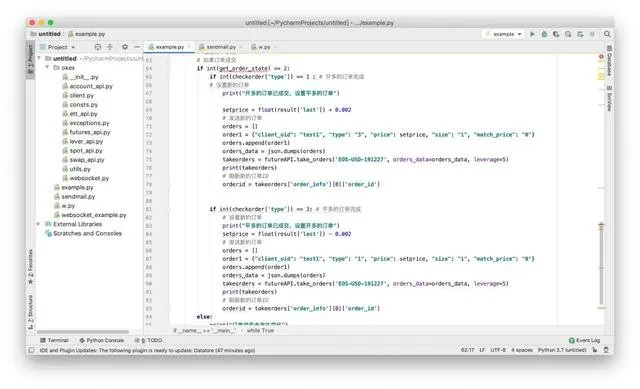
Task: Select futures_api.py in project tree
Action: point(86,132)
